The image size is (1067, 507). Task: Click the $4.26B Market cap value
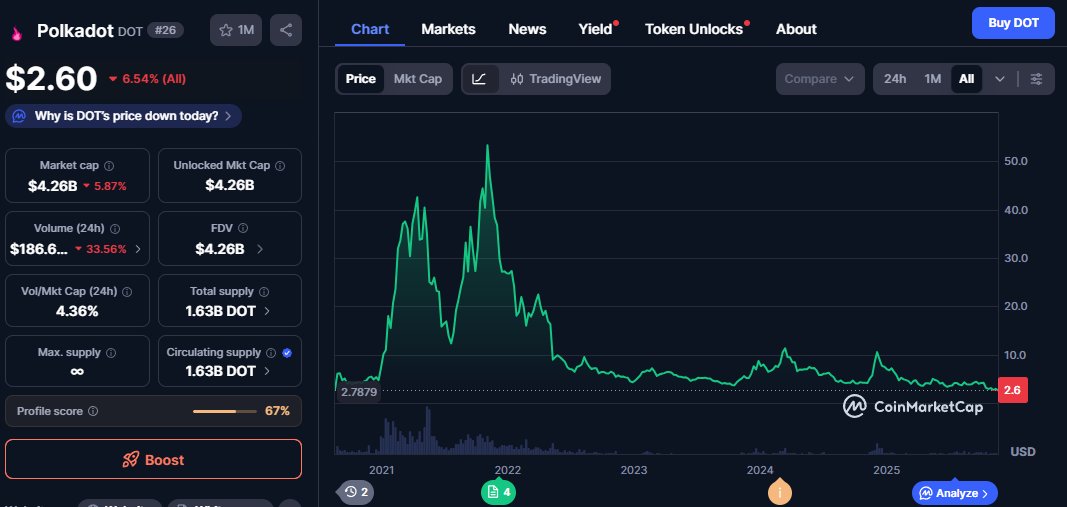click(x=52, y=186)
